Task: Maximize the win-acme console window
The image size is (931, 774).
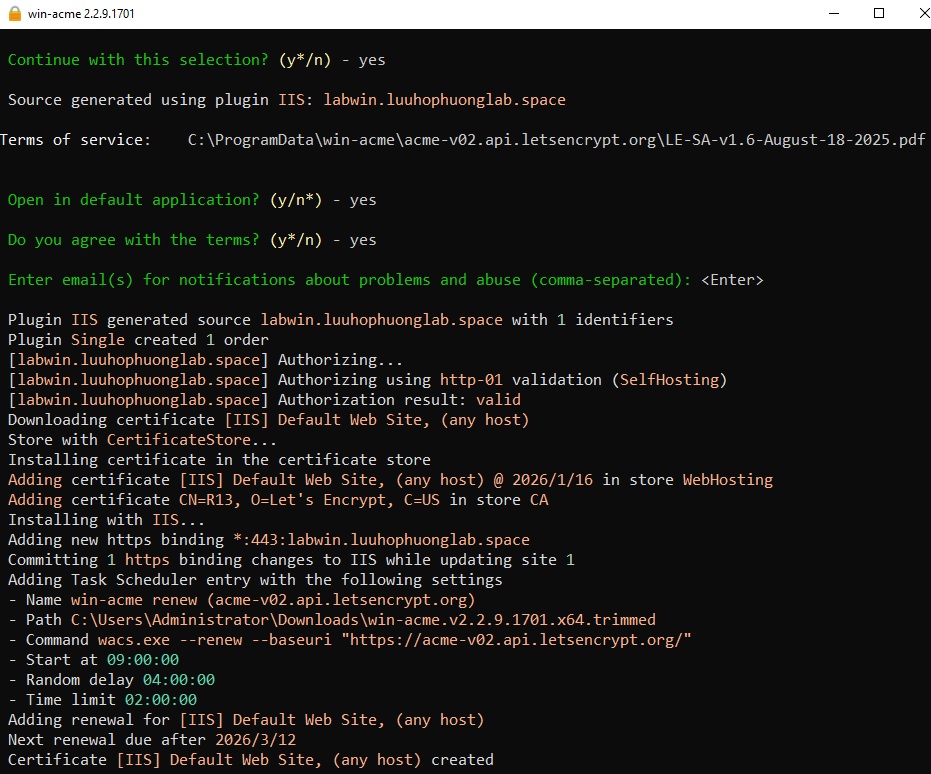Action: 879,13
